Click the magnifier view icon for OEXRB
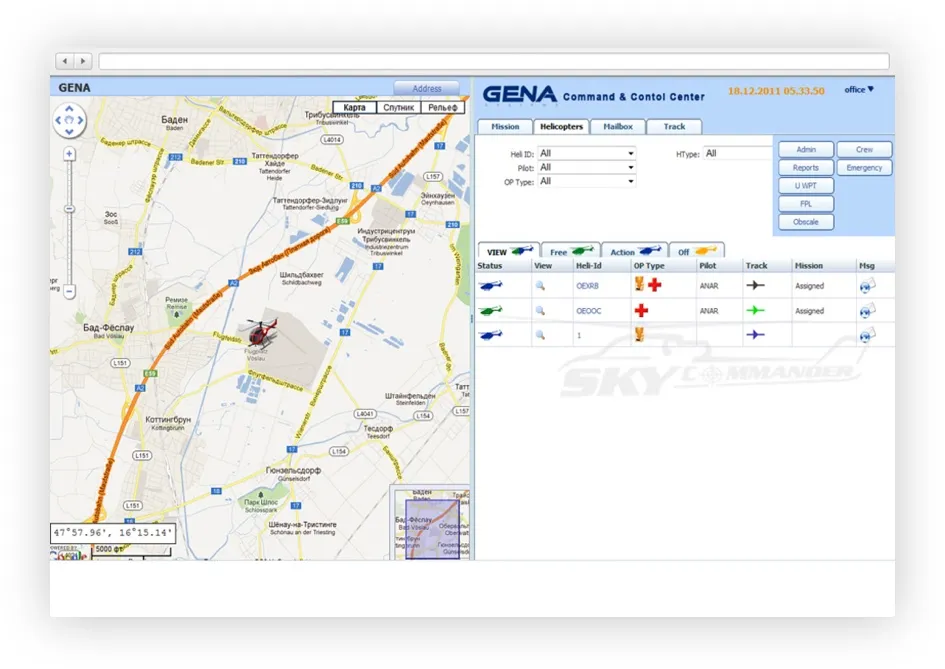Image resolution: width=945 pixels, height=669 pixels. point(540,286)
